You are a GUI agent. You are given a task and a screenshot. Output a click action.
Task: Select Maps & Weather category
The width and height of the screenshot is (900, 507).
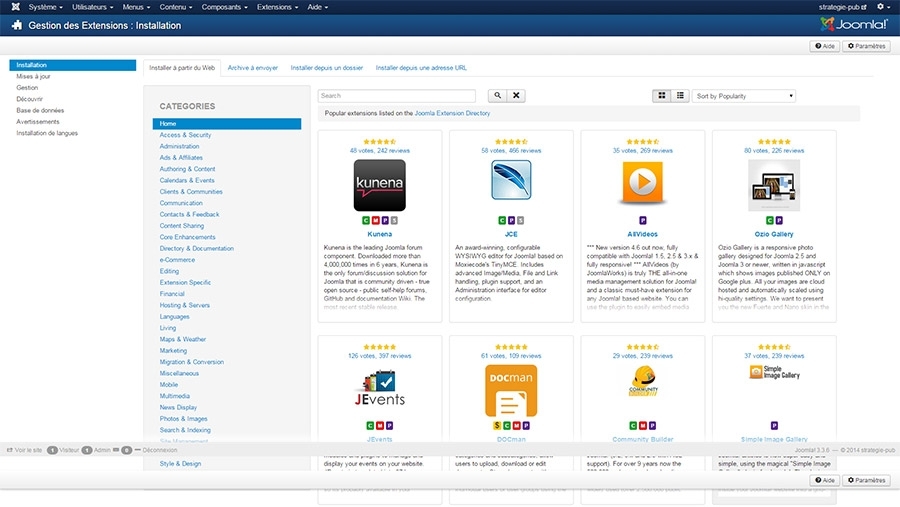(x=183, y=339)
